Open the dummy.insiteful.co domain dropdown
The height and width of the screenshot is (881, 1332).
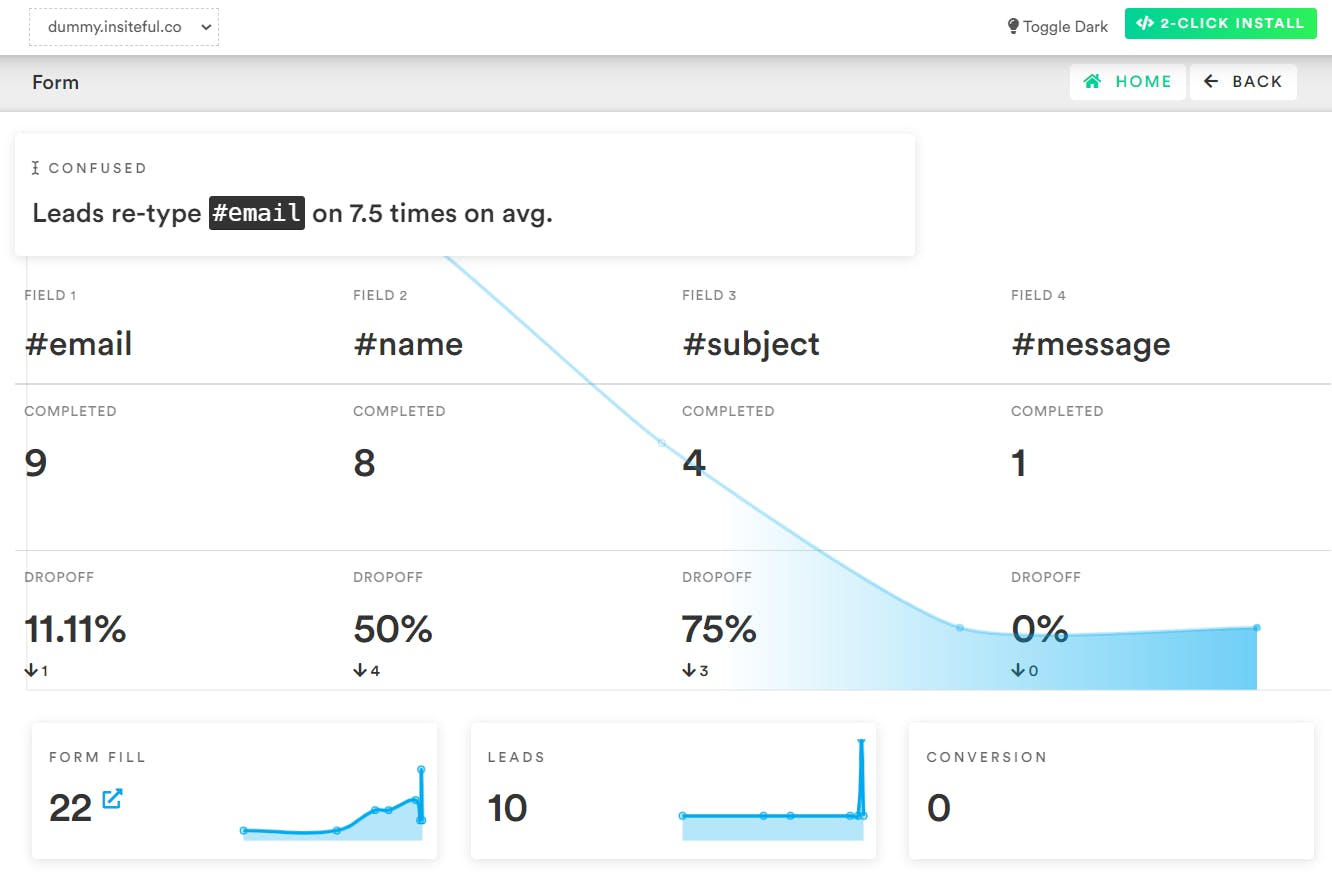click(124, 27)
